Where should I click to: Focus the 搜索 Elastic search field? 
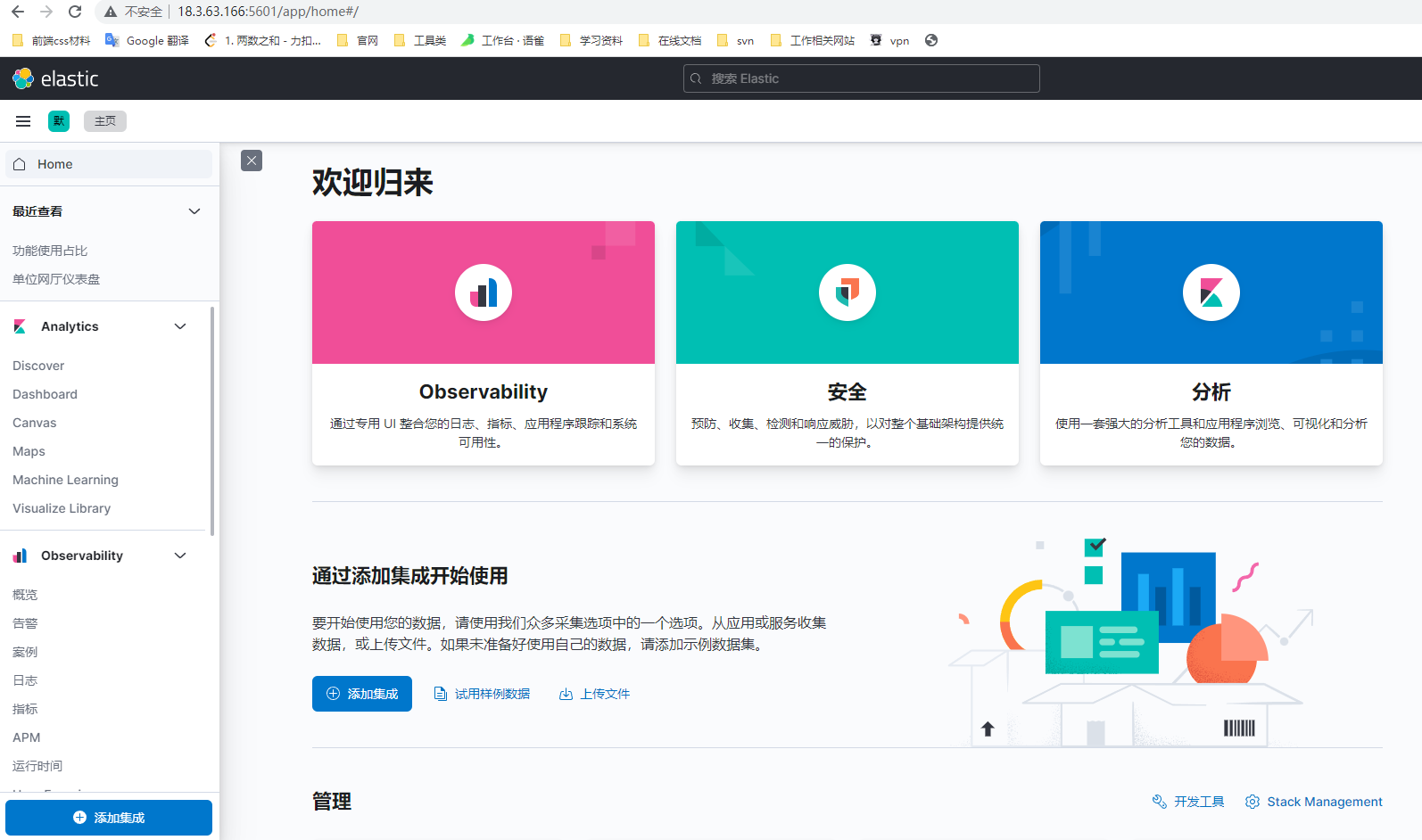(x=862, y=78)
